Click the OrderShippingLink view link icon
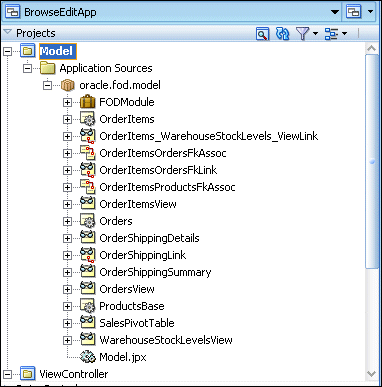 88,255
